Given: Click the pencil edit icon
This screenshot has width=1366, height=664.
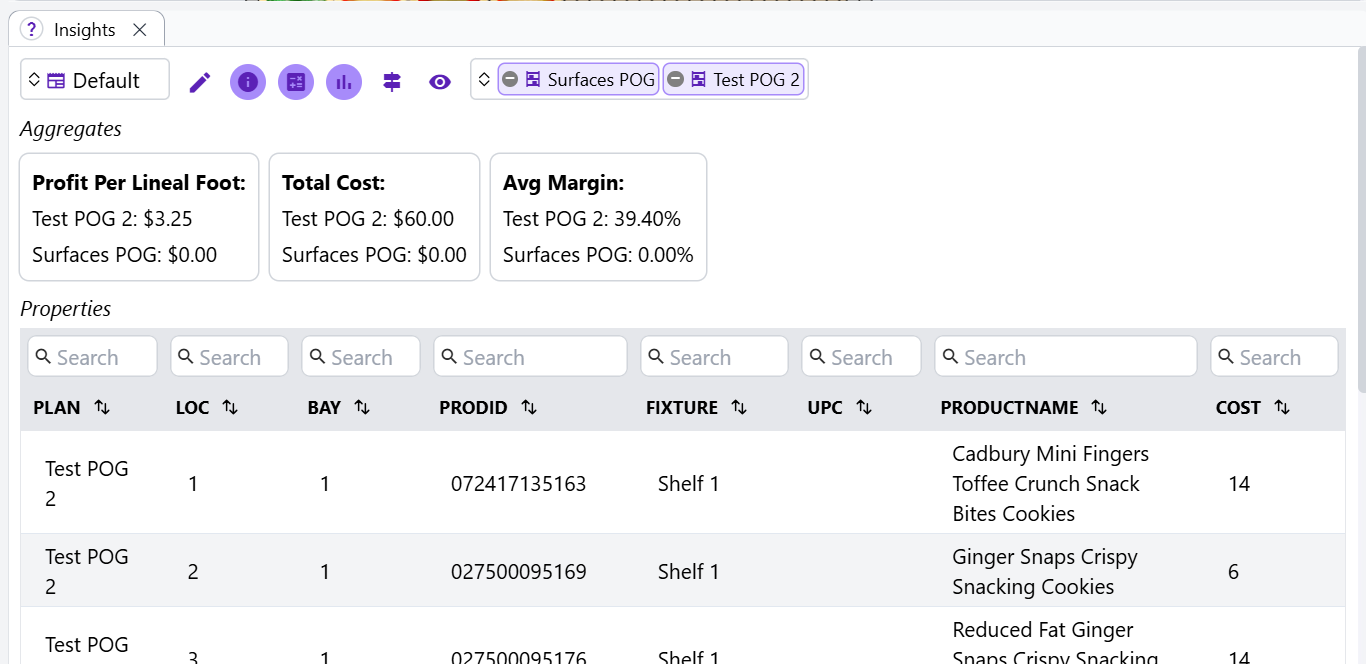Looking at the screenshot, I should 200,82.
